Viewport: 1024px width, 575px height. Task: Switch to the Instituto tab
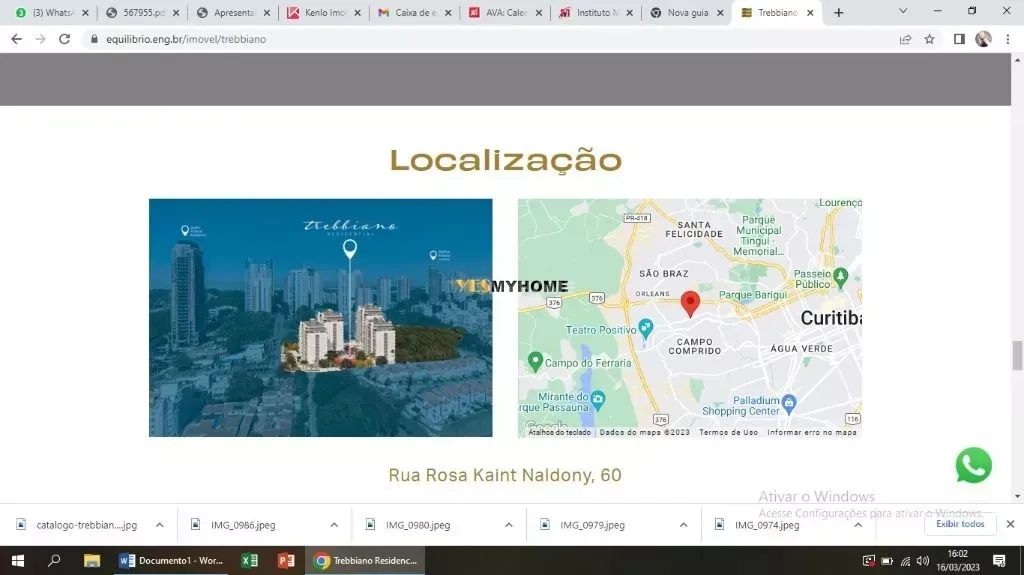[x=596, y=12]
